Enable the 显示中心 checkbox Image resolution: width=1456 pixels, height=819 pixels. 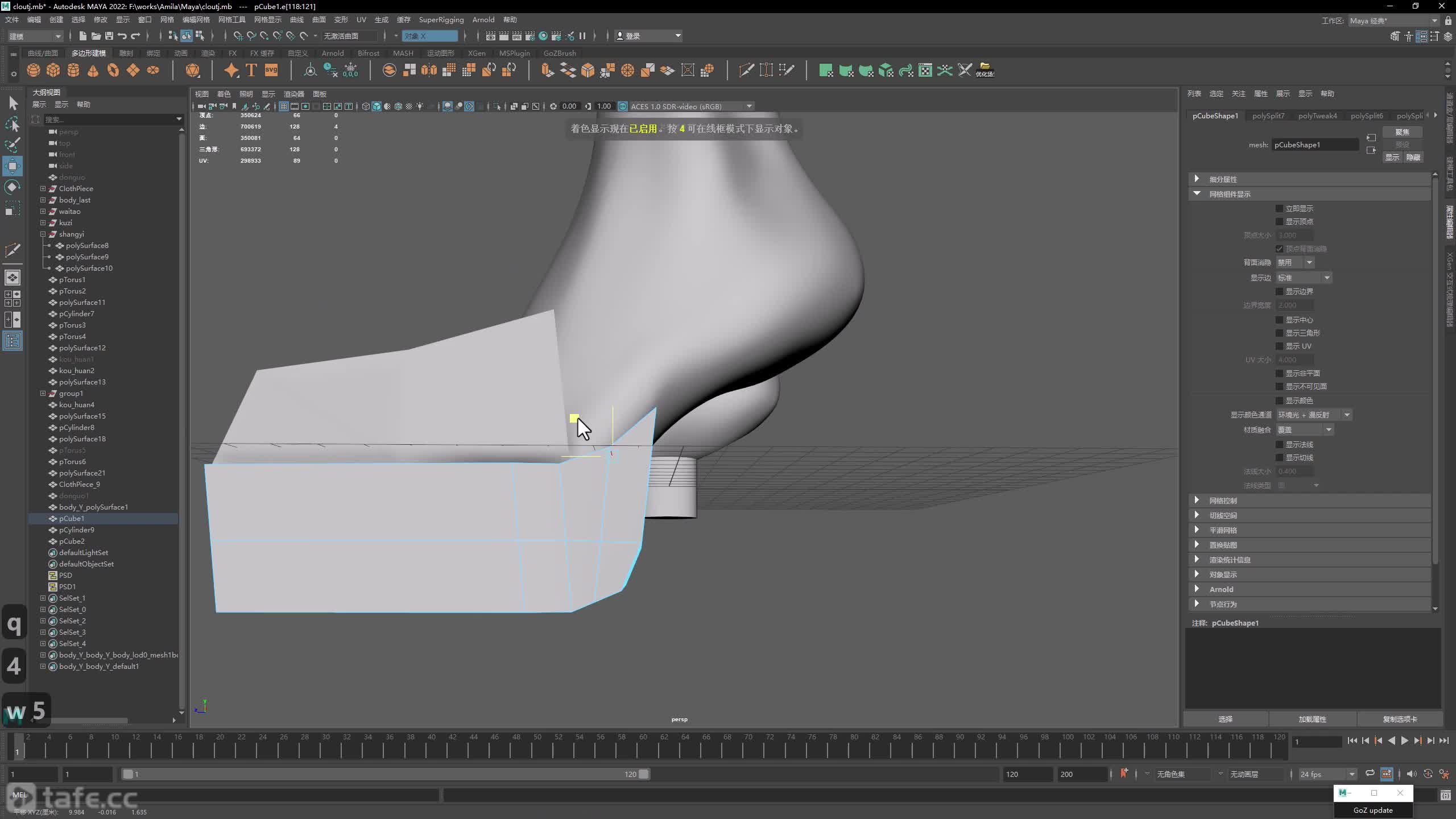coord(1279,320)
